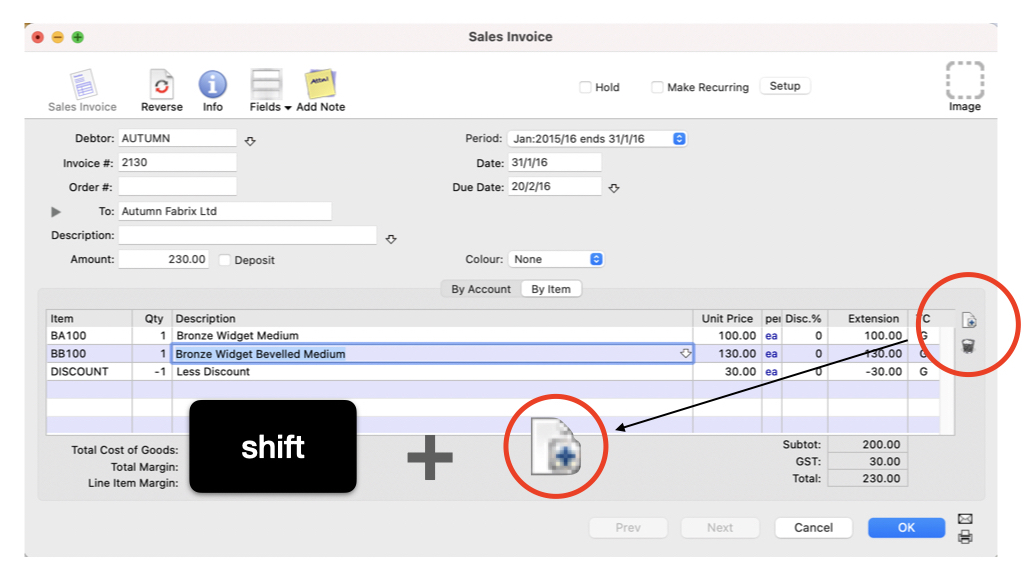1034x585 pixels.
Task: Open the Colour dropdown
Action: [x=555, y=259]
